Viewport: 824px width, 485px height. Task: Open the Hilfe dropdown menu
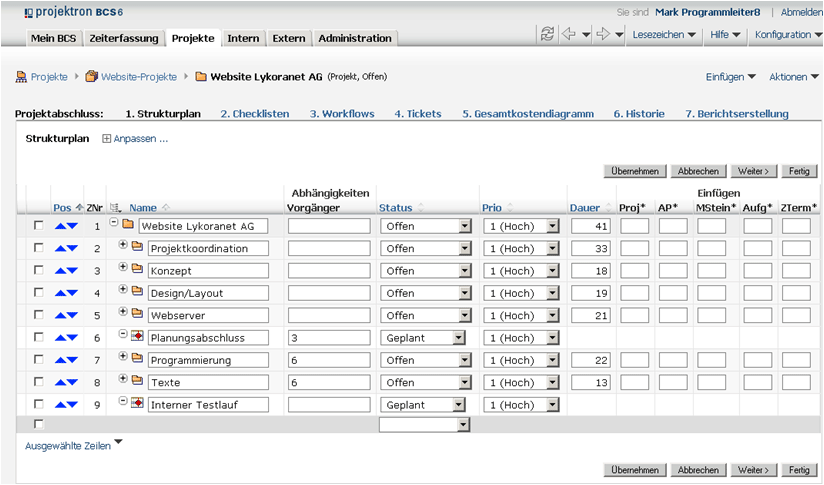725,35
